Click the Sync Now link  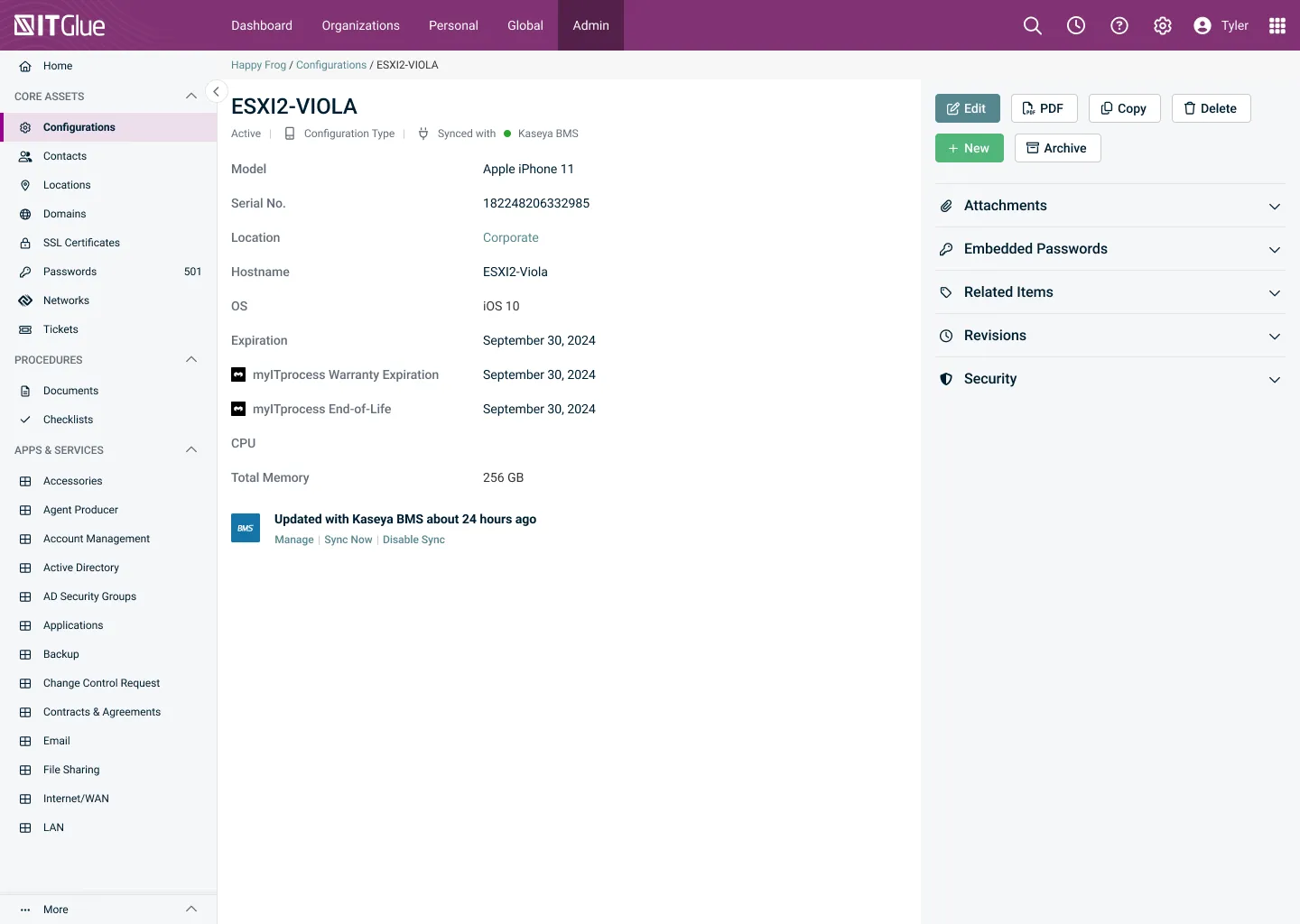[x=348, y=540]
